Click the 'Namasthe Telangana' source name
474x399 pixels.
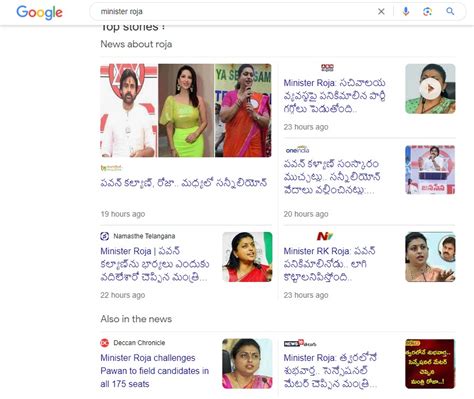tap(144, 236)
